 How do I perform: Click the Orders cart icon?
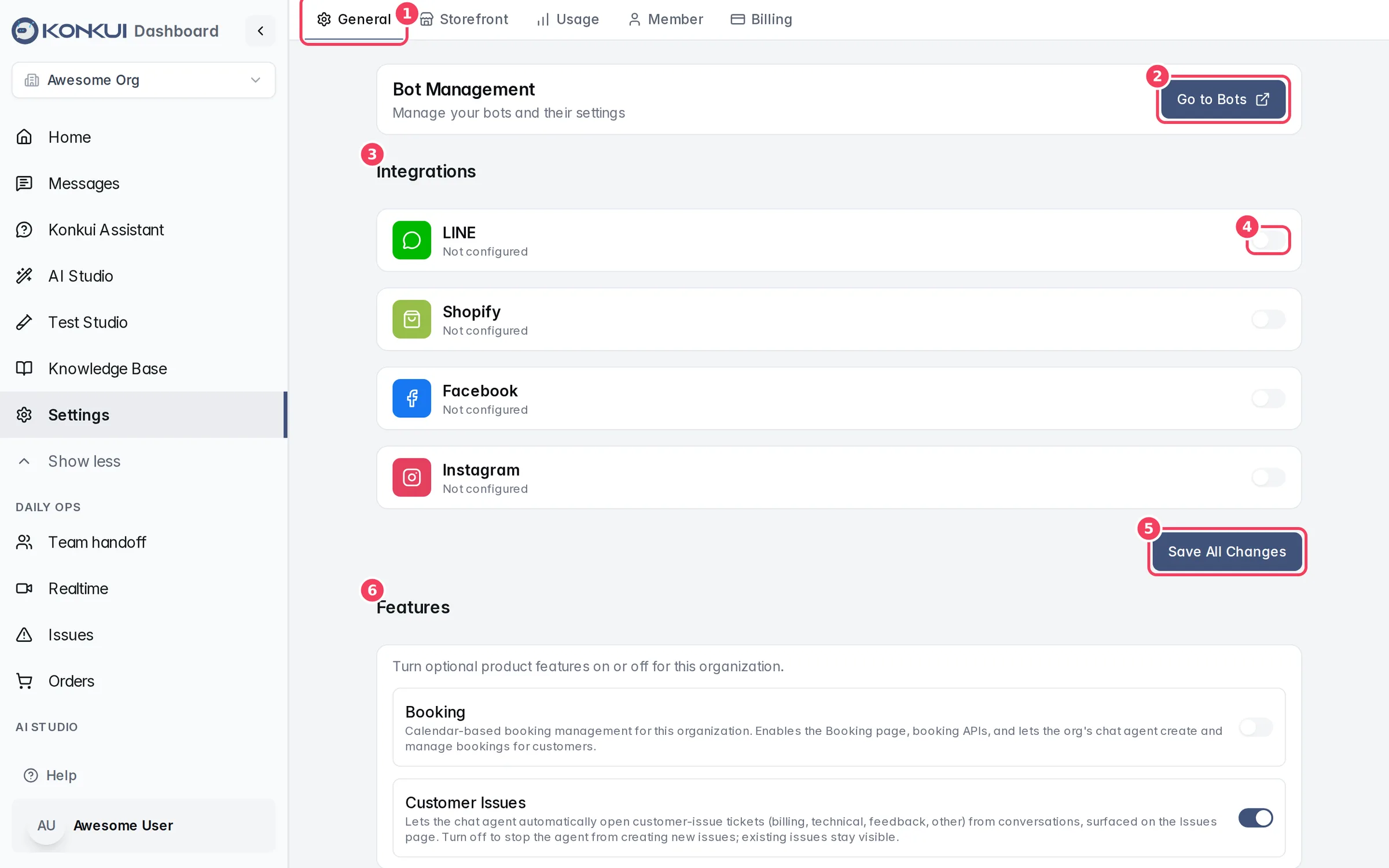pos(24,681)
